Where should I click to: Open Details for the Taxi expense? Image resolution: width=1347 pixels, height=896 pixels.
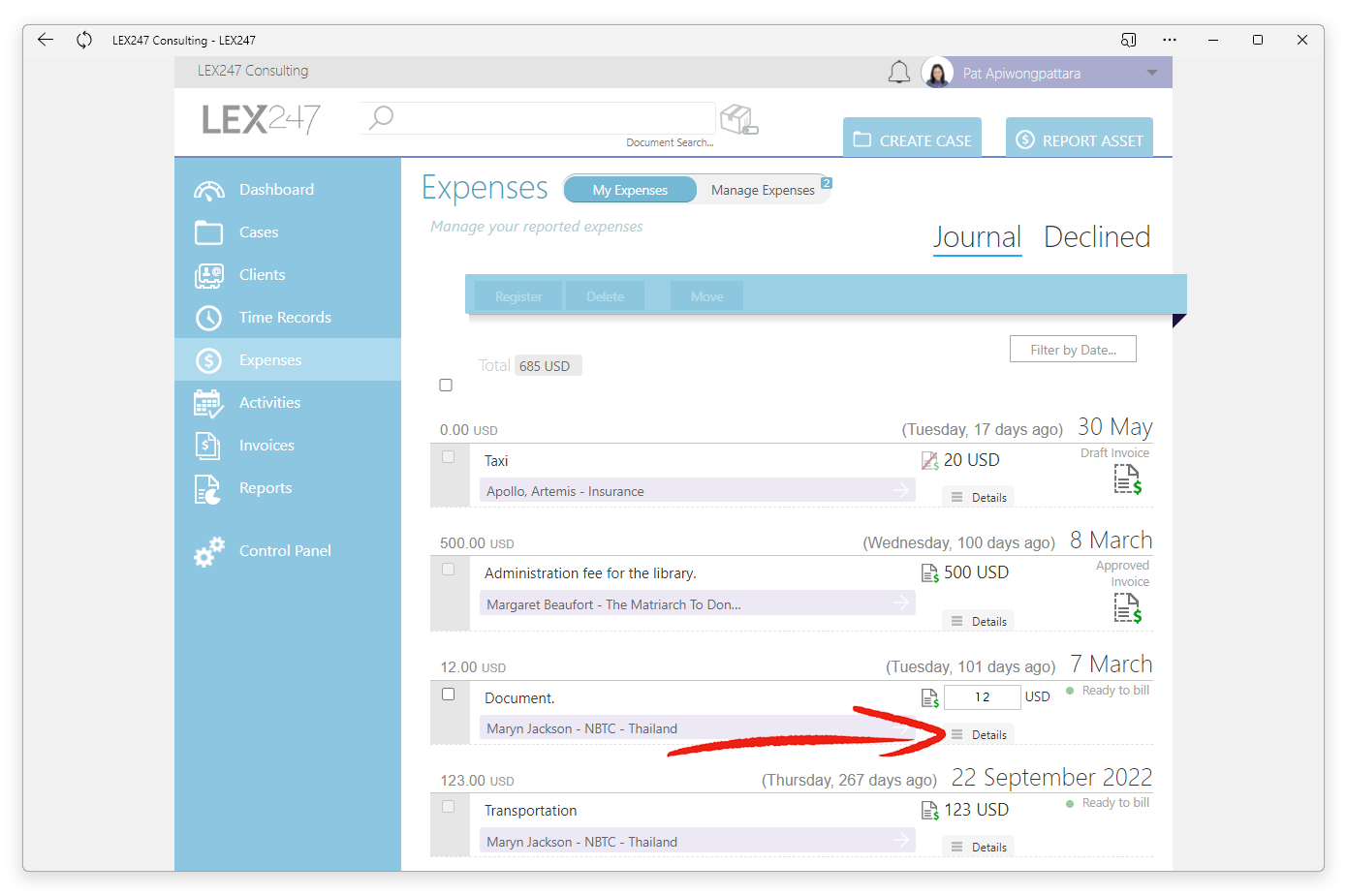pos(978,497)
